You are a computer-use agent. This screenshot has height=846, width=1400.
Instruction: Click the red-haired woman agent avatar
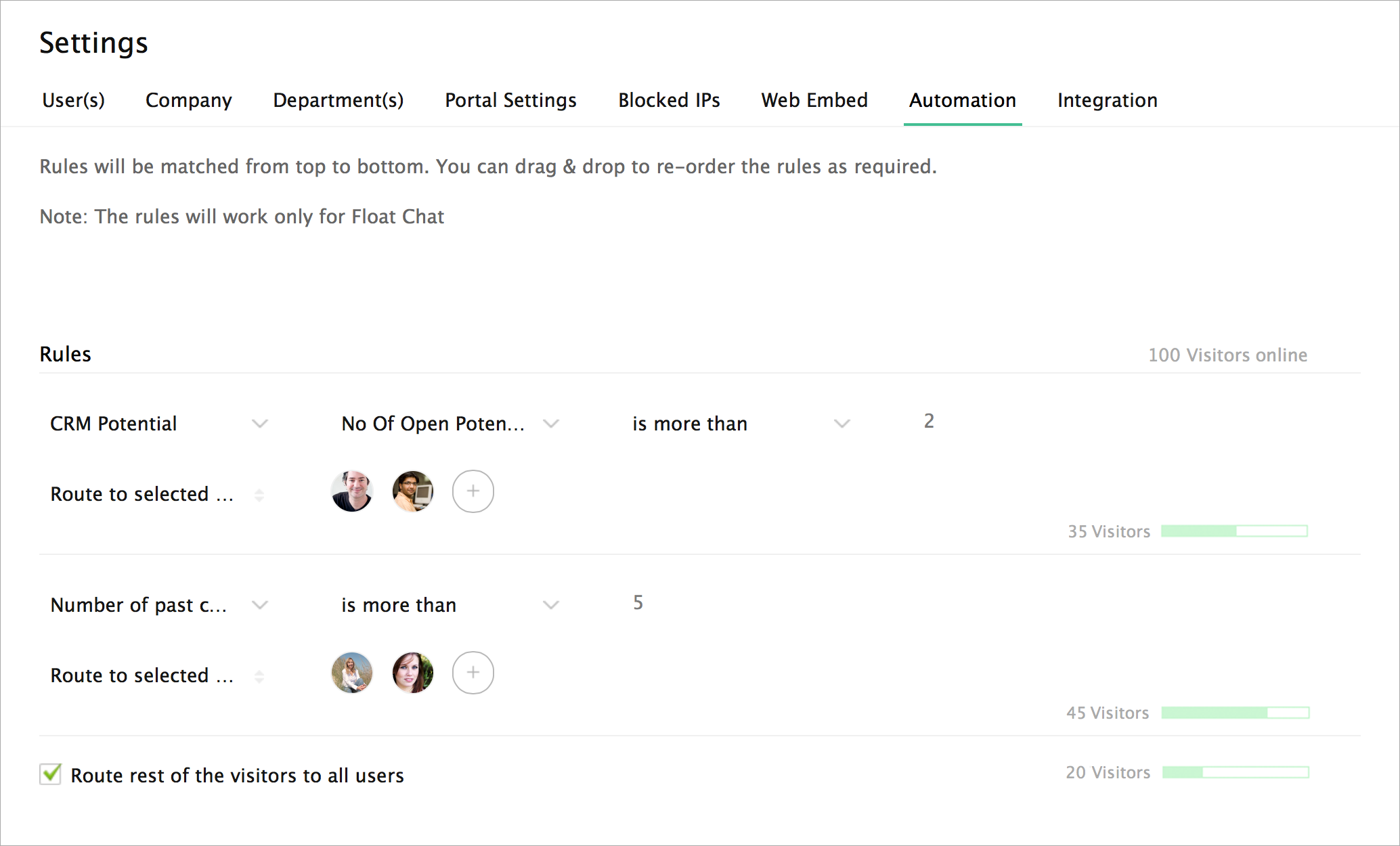click(x=412, y=673)
